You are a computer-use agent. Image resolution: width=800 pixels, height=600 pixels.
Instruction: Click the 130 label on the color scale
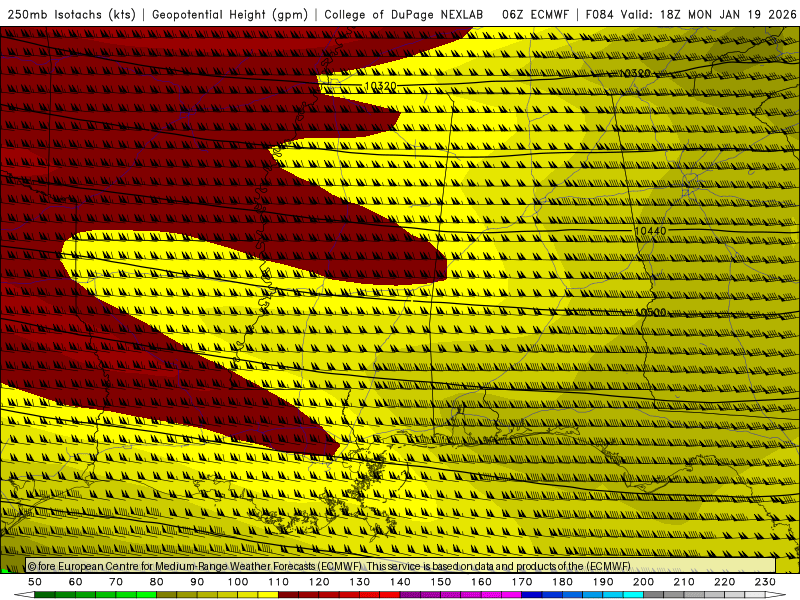pyautogui.click(x=360, y=582)
